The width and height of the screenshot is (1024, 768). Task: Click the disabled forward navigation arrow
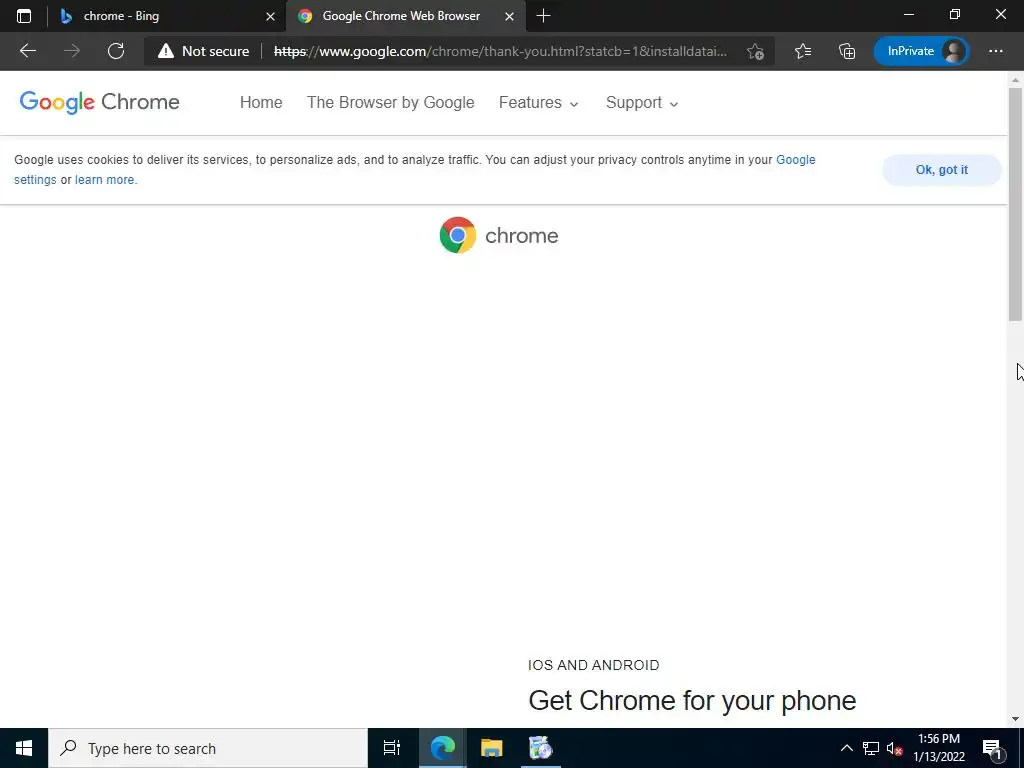72,51
